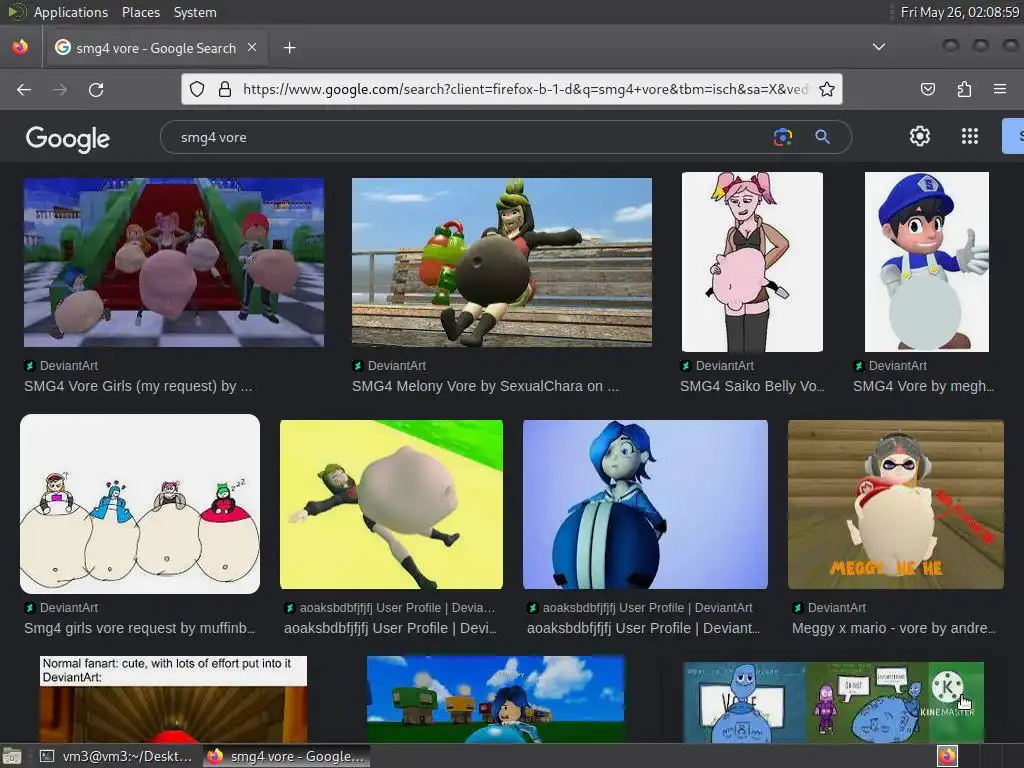Open the Google apps grid
This screenshot has height=768, width=1024.
point(970,136)
